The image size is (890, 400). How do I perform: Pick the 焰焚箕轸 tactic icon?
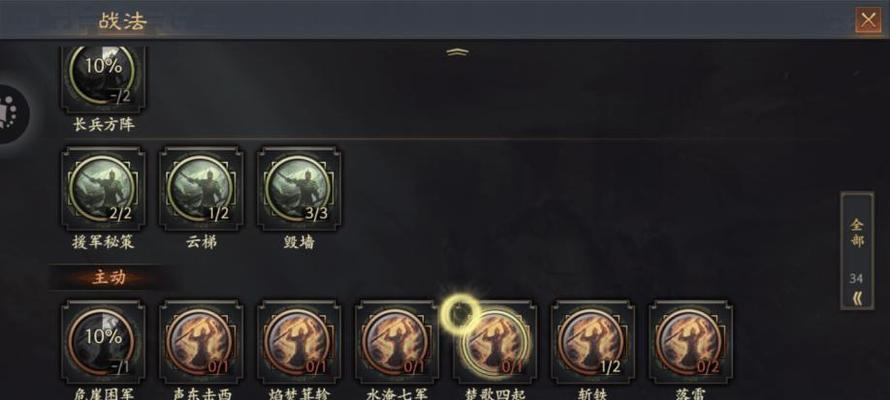tap(299, 342)
